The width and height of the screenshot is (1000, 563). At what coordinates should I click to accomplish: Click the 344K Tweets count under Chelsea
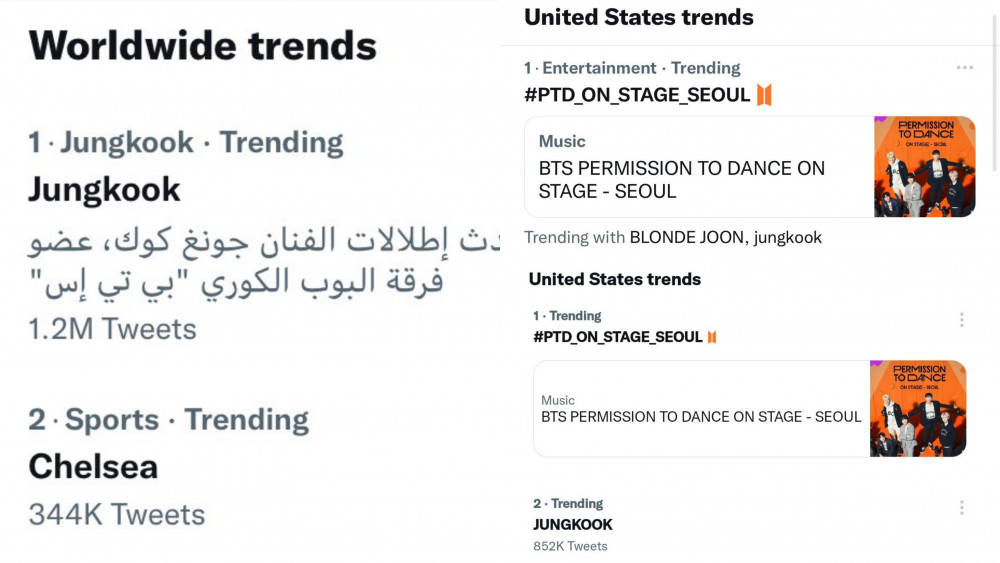tap(117, 515)
